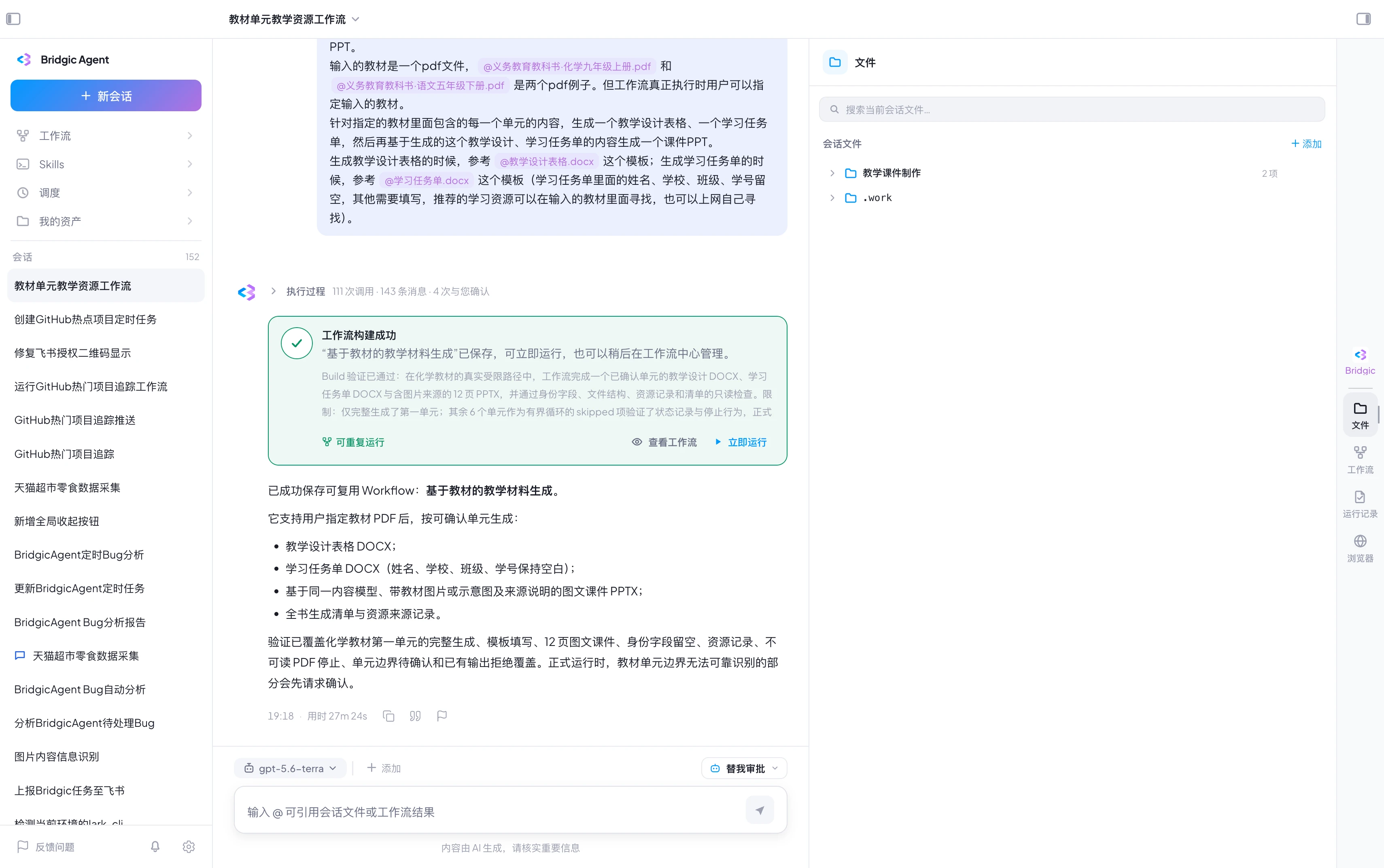Expand the 调度 sidebar section
Screen dimensions: 1384x868
click(x=106, y=193)
